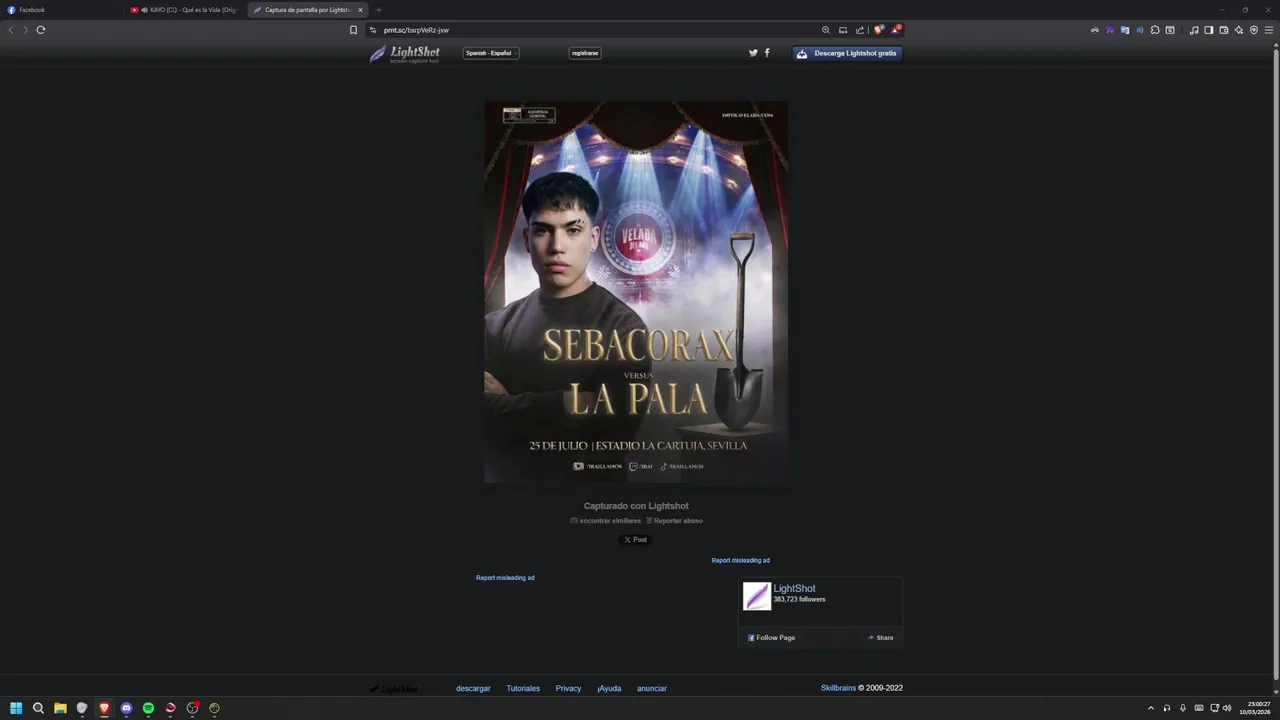Close the Captura de pantalla por Lightshot tab
Screen dimensions: 1280x720
pos(360,10)
